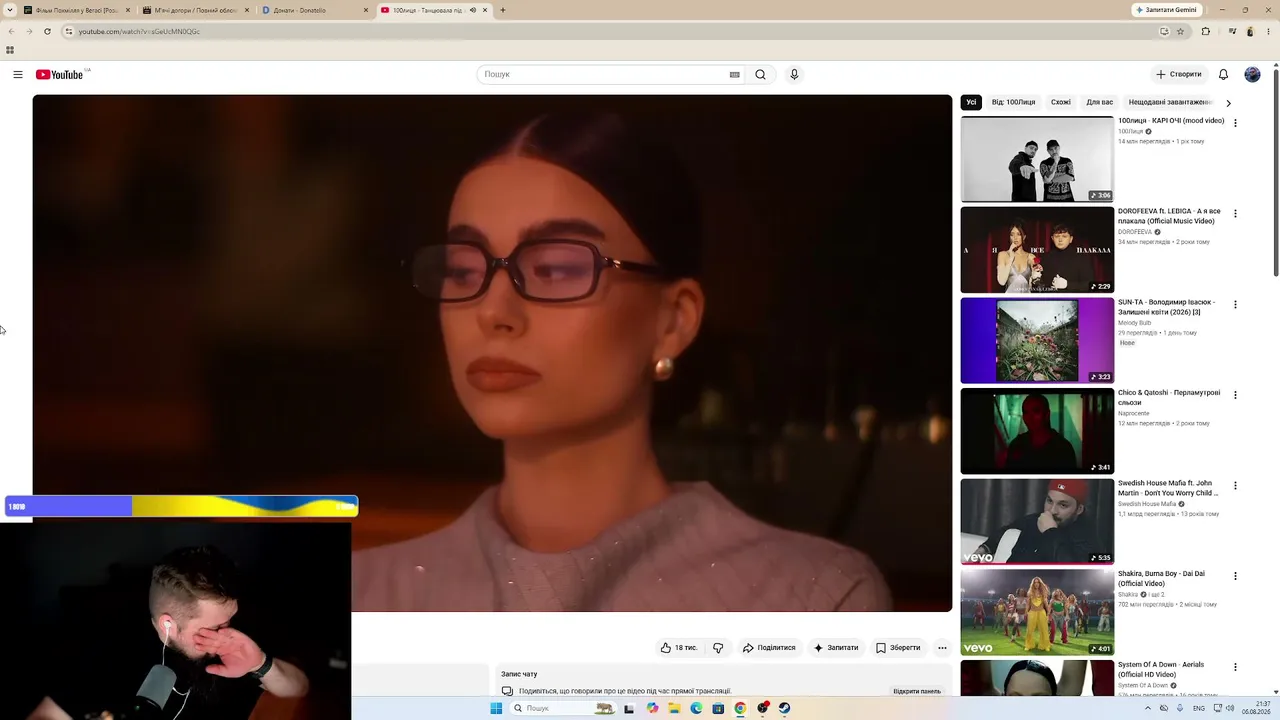The height and width of the screenshot is (720, 1280).
Task: Select the Усі filter chip
Action: (971, 102)
